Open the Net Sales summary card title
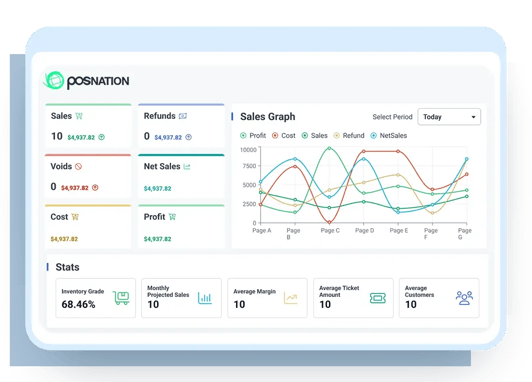Viewport: 532px width, 382px height. click(x=162, y=167)
